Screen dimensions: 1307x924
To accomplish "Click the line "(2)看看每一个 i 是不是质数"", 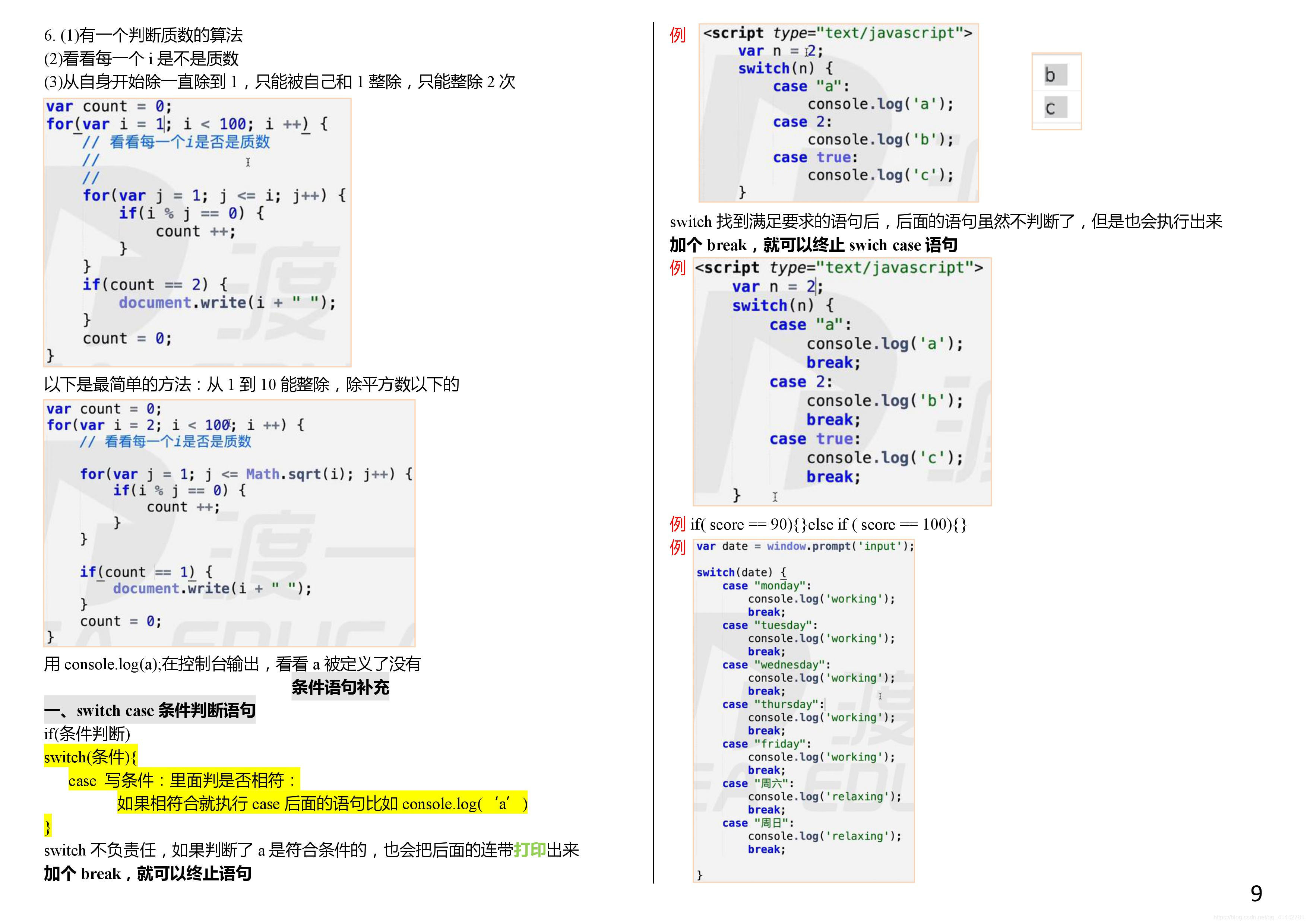I will [x=141, y=58].
